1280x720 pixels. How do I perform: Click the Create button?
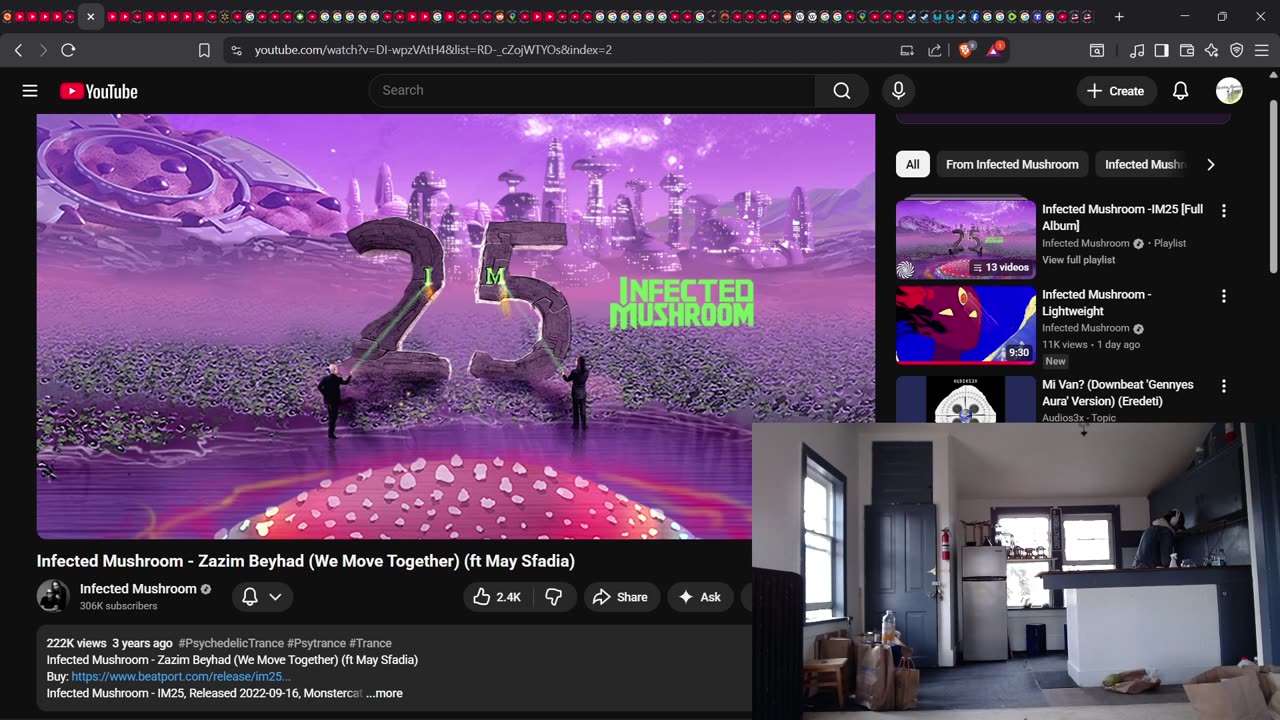pos(1116,91)
